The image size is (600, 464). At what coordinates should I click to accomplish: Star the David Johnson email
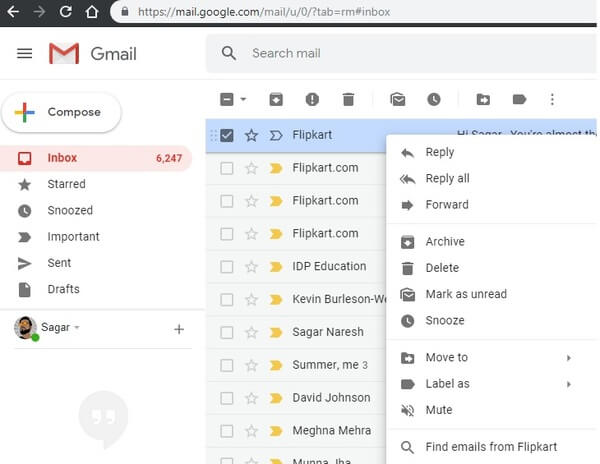pyautogui.click(x=251, y=398)
